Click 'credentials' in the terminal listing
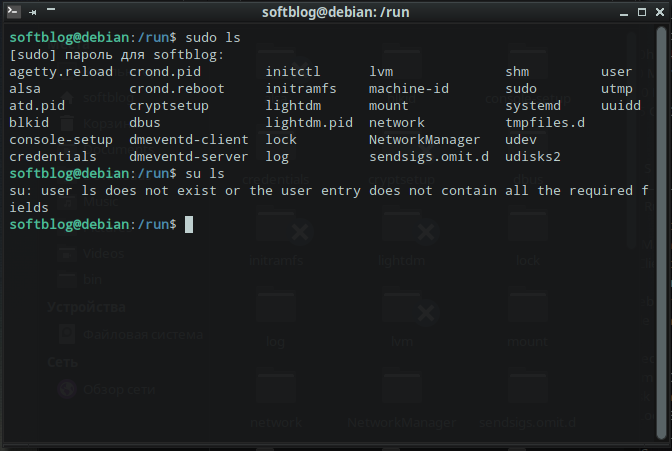672x451 pixels. point(53,156)
